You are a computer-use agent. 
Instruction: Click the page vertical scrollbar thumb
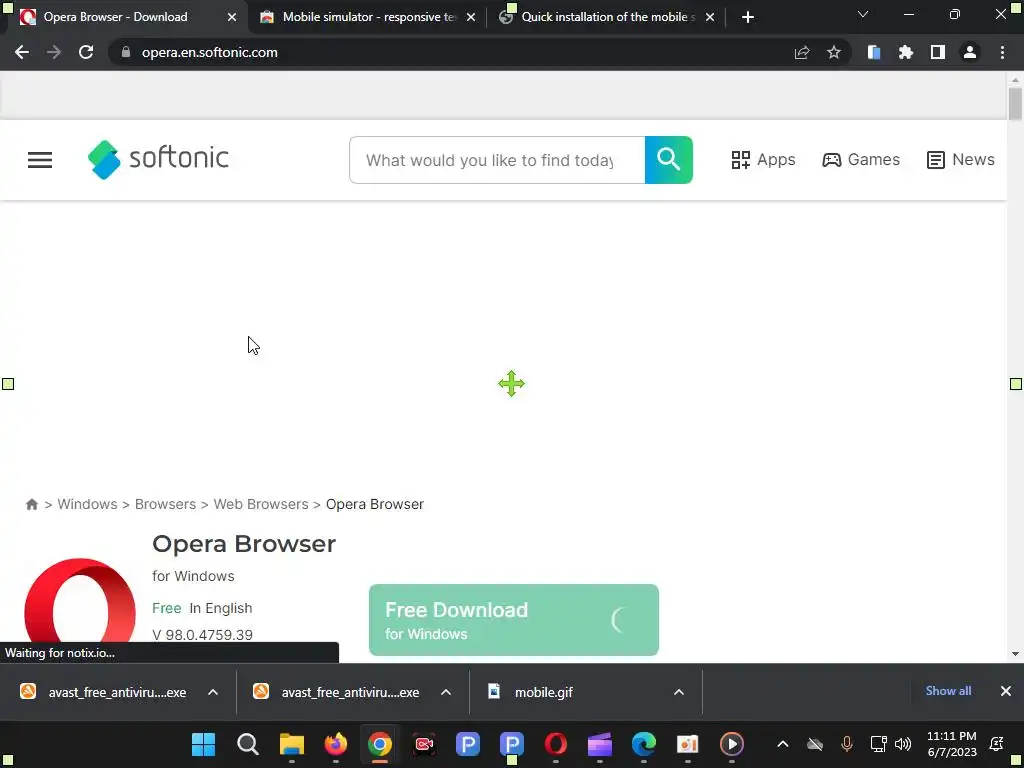click(1015, 103)
